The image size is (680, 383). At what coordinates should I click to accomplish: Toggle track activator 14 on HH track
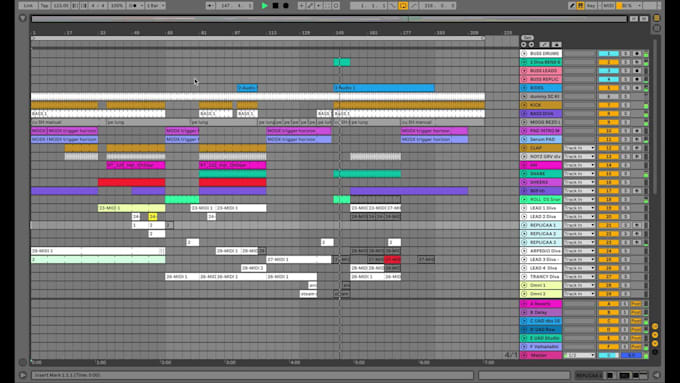coord(608,165)
